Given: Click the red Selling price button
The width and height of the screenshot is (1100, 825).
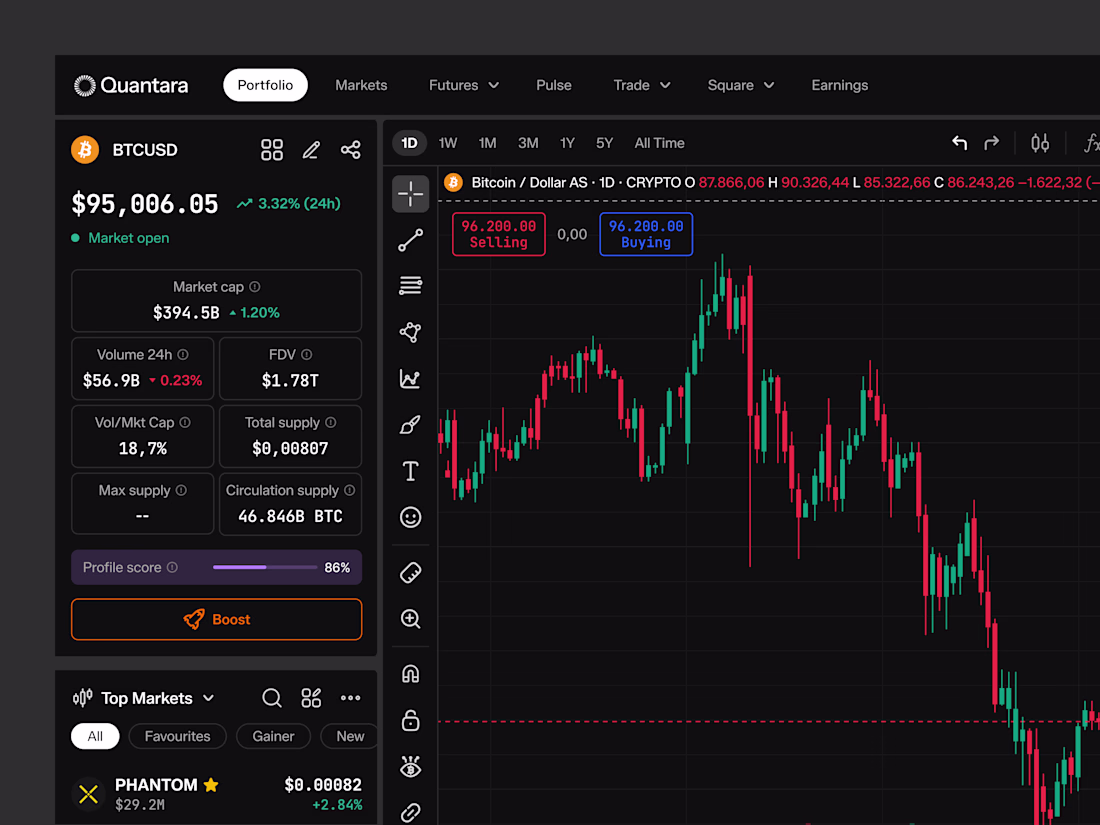Looking at the screenshot, I should 499,234.
